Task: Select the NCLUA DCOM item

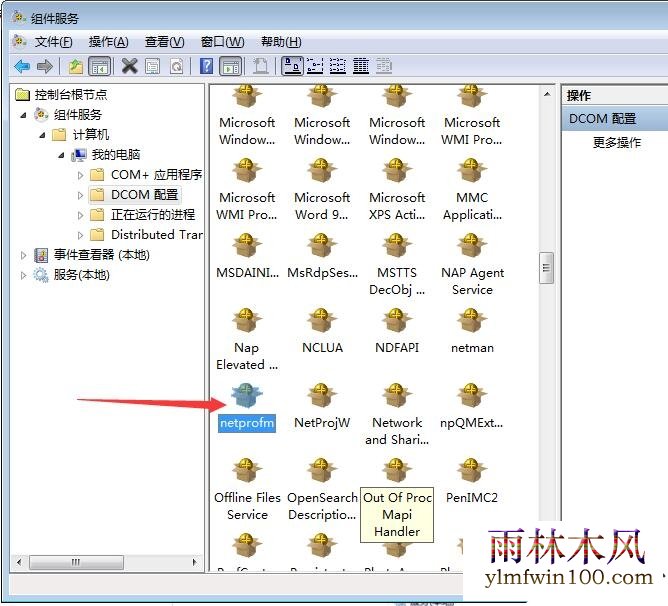Action: [x=322, y=332]
